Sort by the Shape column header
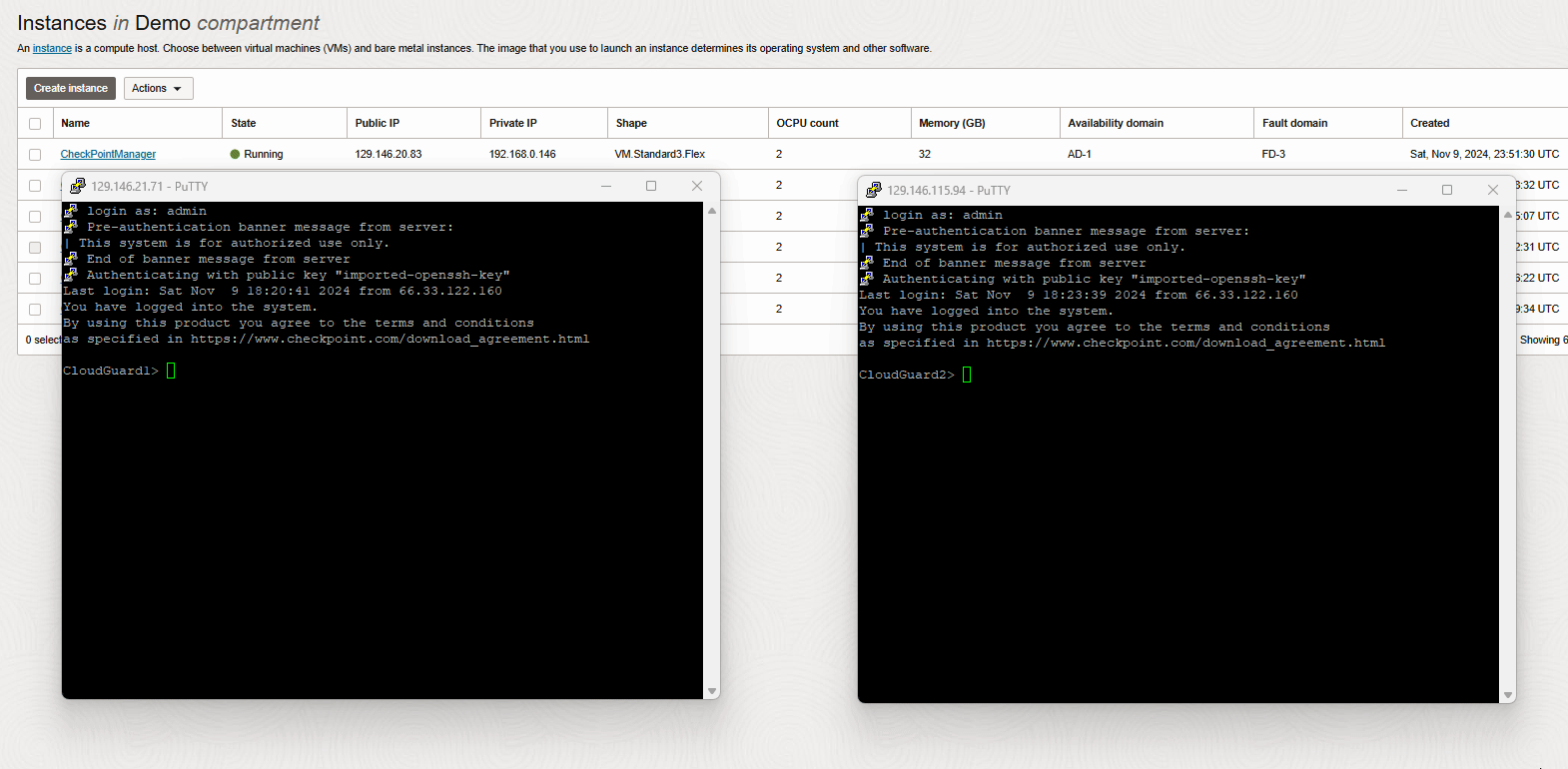Screen dimensions: 1568x769 pyautogui.click(x=631, y=124)
